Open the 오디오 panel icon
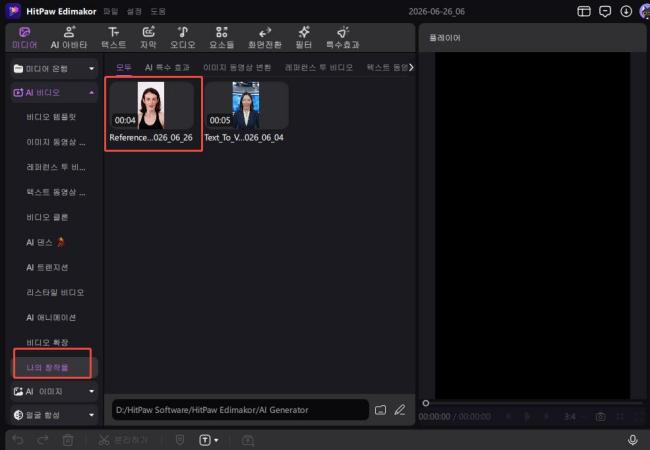This screenshot has height=450, width=650. point(183,32)
